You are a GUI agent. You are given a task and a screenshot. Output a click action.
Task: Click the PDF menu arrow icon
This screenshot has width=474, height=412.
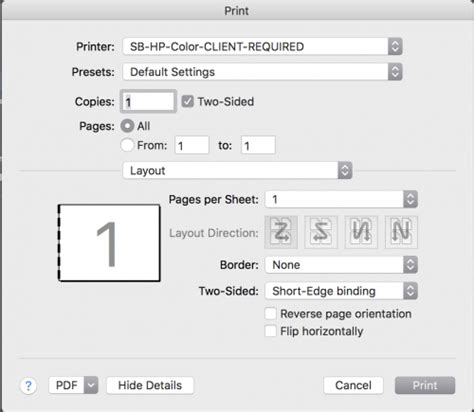(91, 385)
